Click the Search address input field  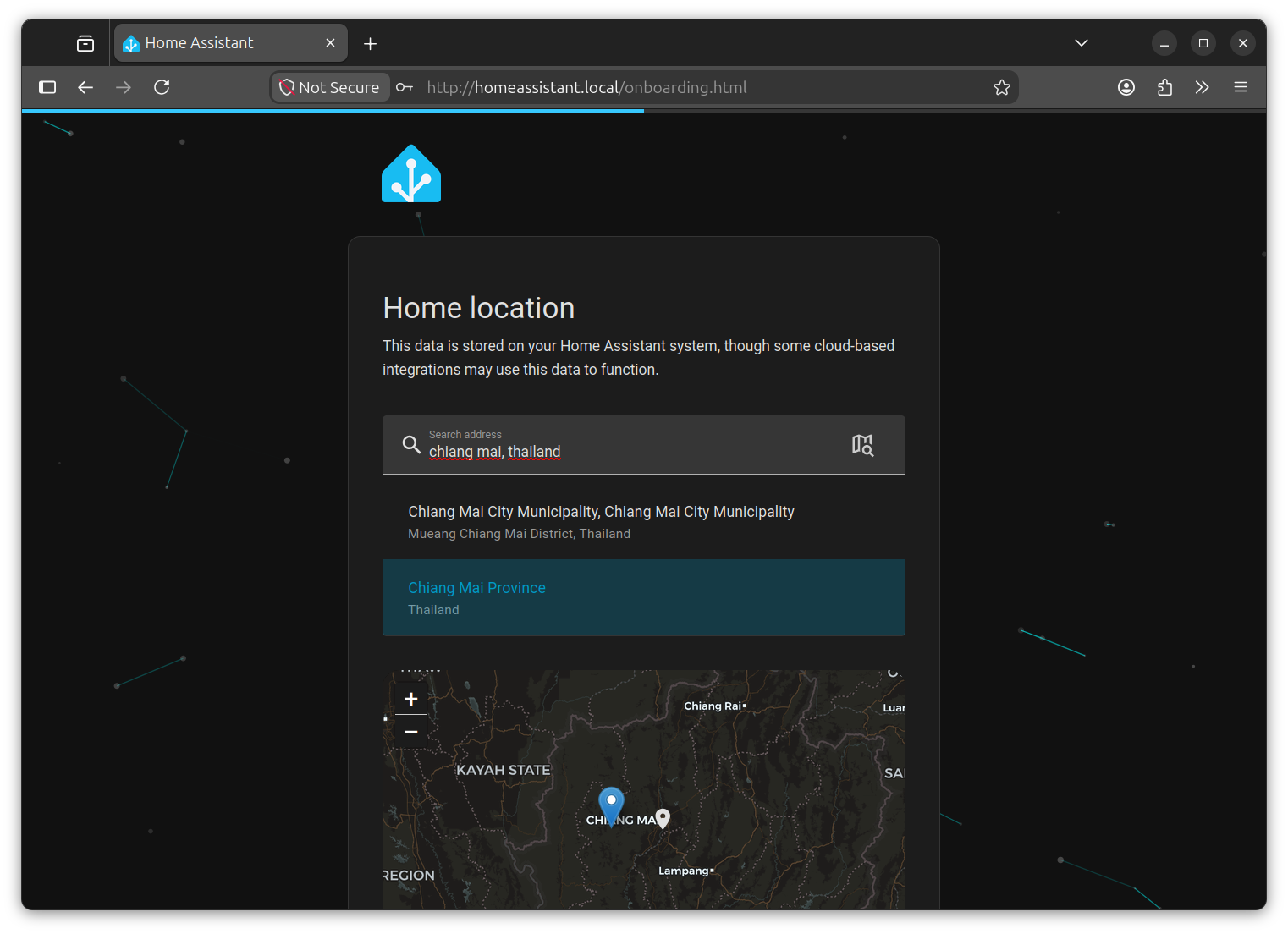coord(644,445)
